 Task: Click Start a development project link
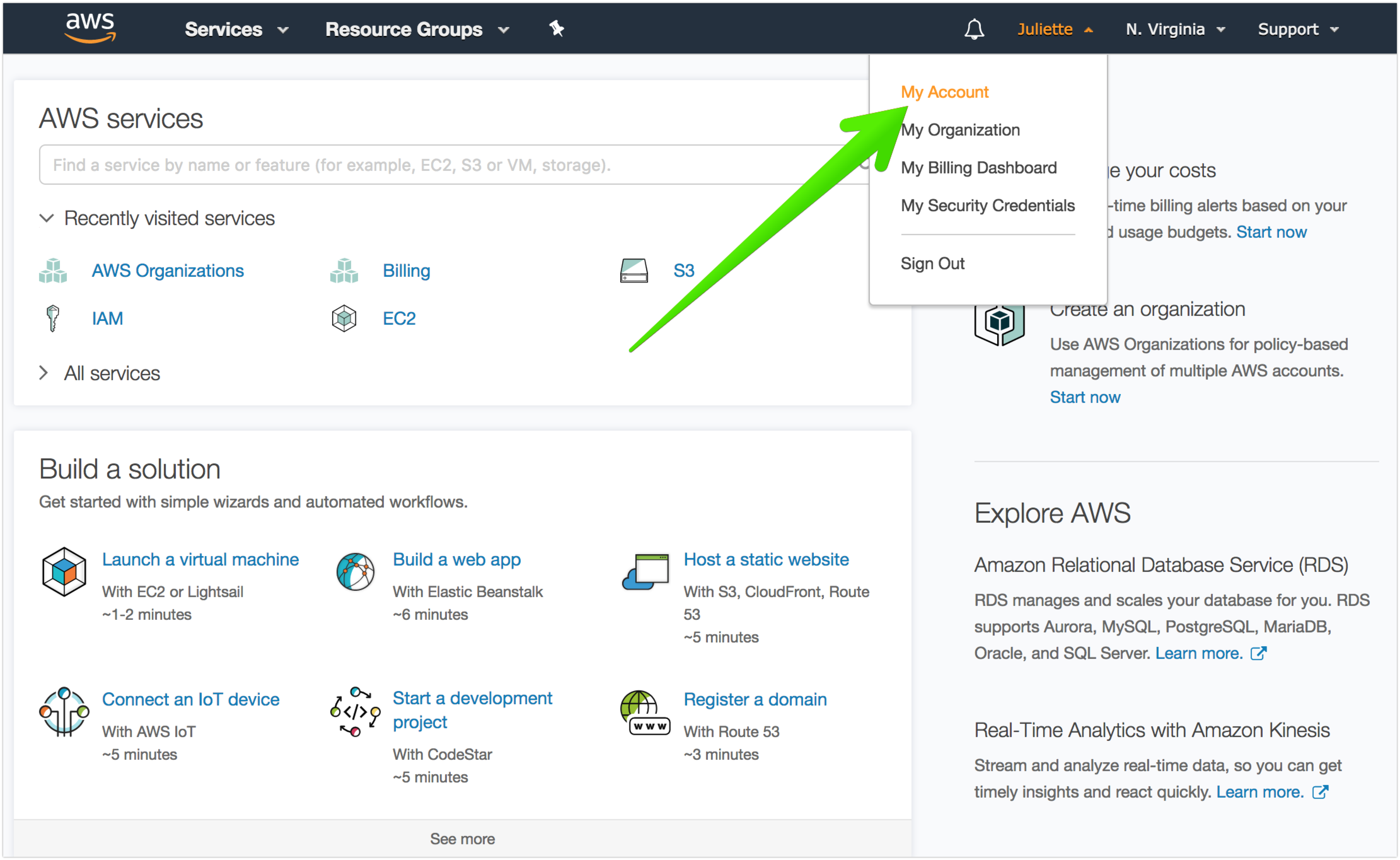(472, 710)
